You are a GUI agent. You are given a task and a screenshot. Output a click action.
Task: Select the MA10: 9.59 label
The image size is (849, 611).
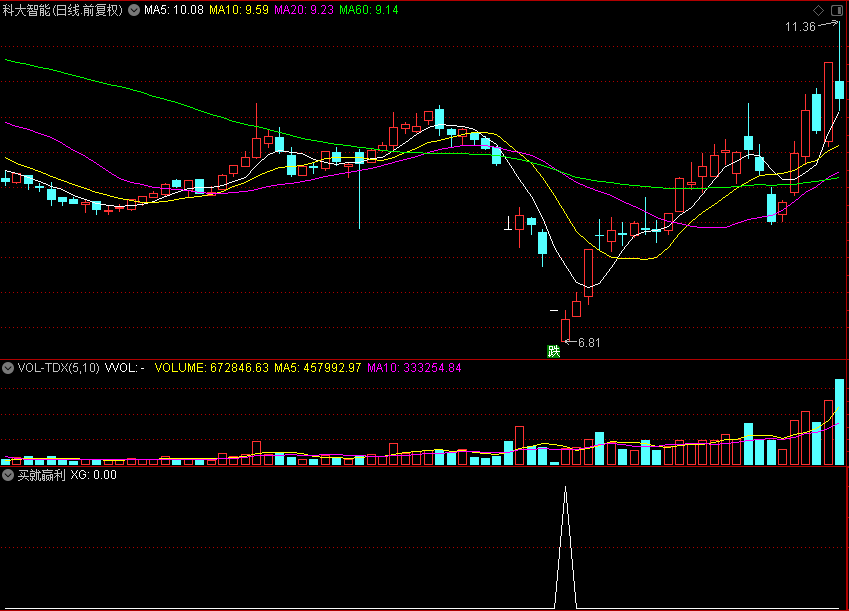pos(239,10)
